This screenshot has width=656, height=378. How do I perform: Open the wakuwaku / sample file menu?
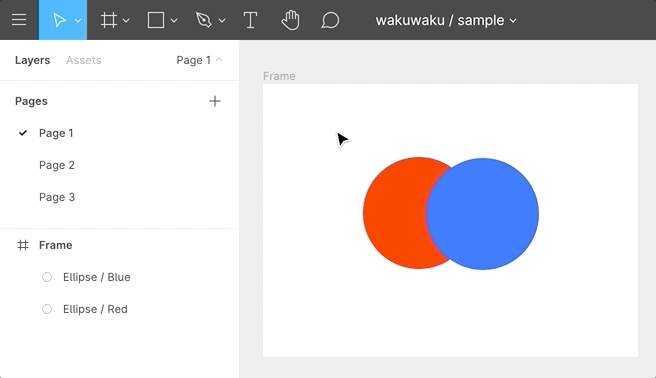pos(446,20)
